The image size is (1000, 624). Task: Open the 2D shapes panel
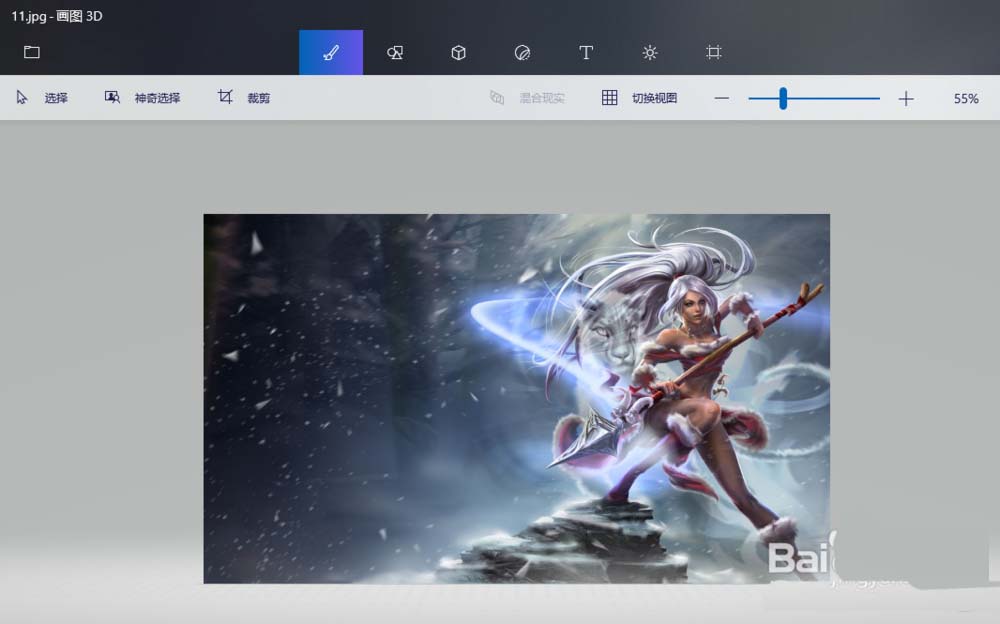[x=394, y=52]
